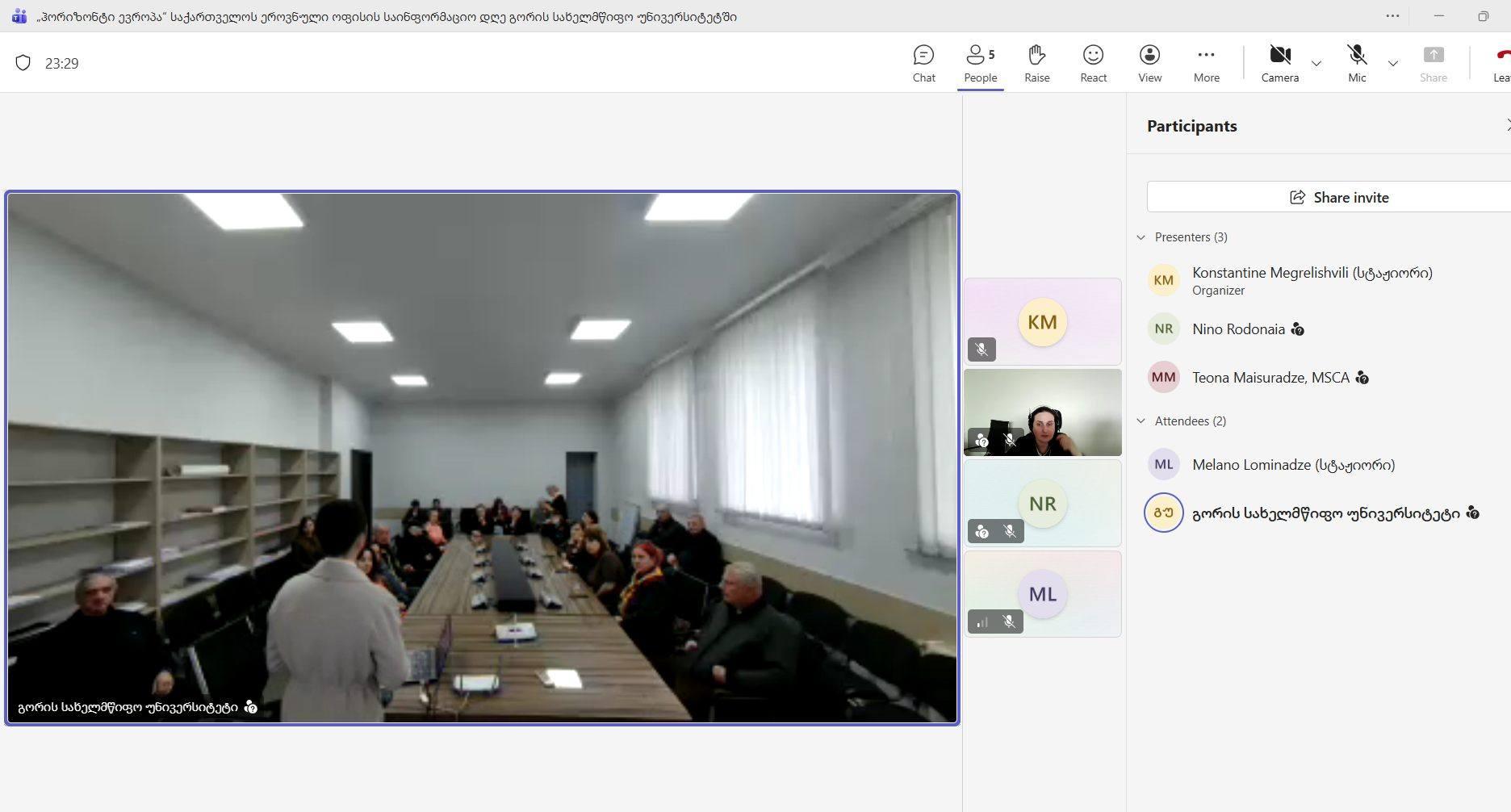This screenshot has width=1511, height=812.
Task: Turn on the camera
Action: click(1279, 63)
